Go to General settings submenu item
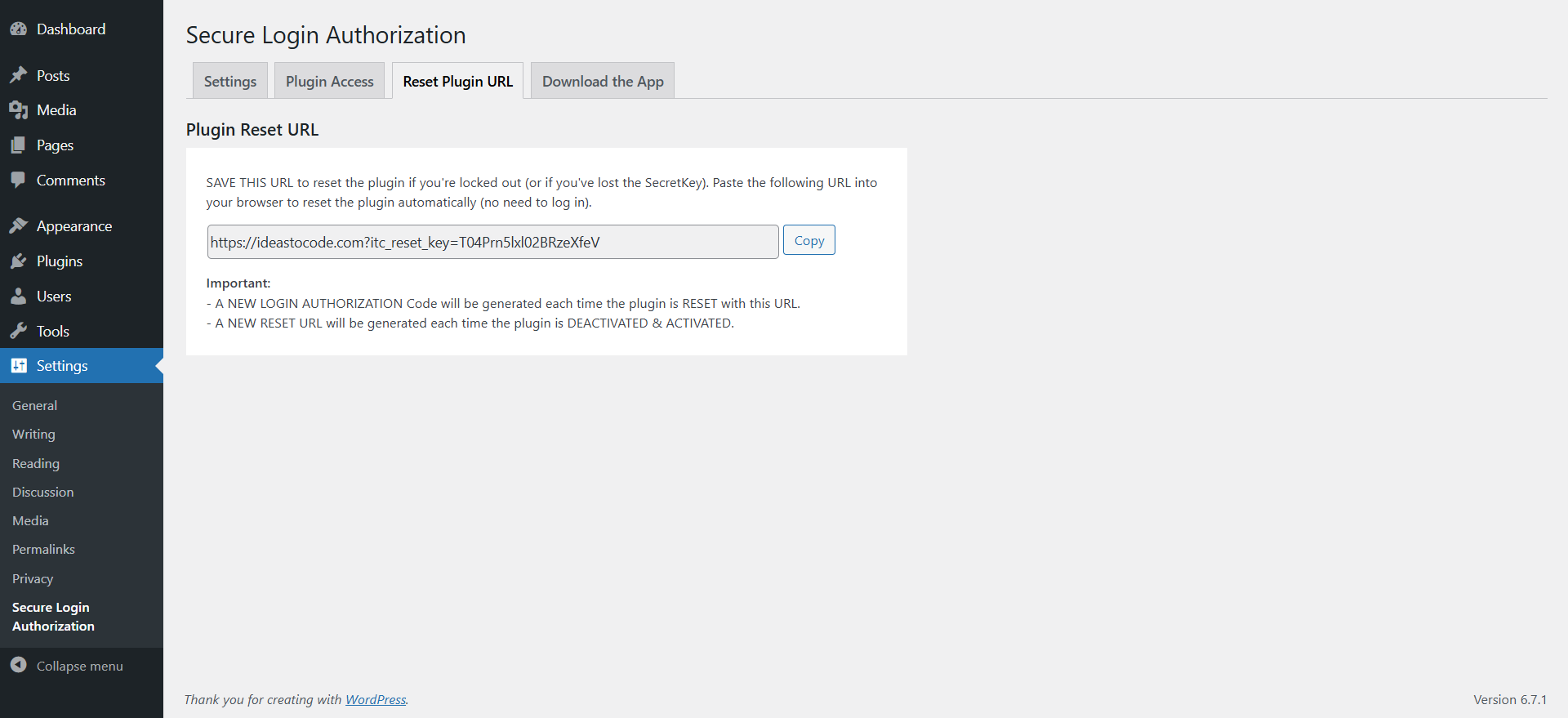Image resolution: width=1568 pixels, height=718 pixels. (x=34, y=405)
